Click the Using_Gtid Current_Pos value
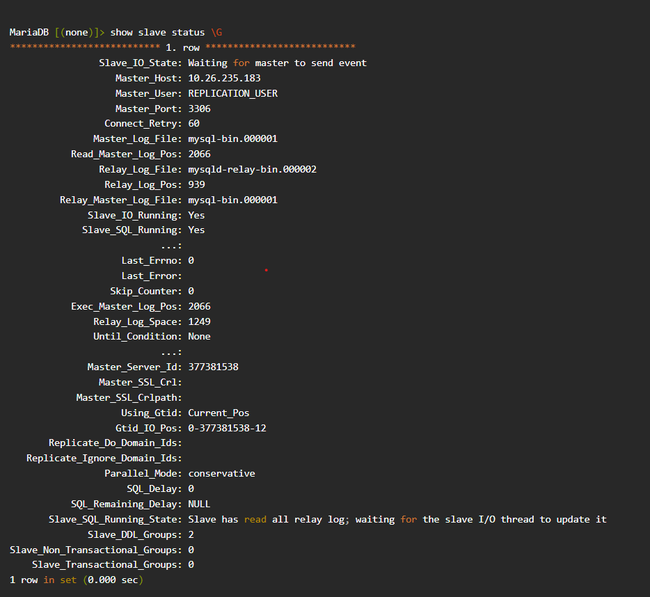The height and width of the screenshot is (597, 650). pos(218,413)
